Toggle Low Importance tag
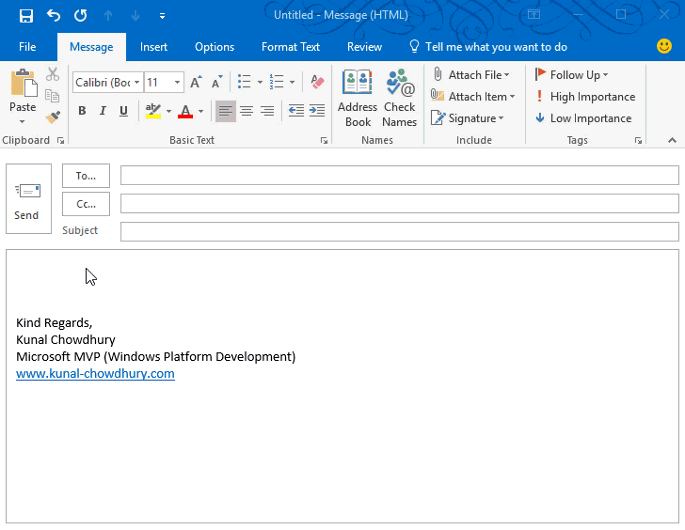Screen dimensions: 685x530 (584, 118)
